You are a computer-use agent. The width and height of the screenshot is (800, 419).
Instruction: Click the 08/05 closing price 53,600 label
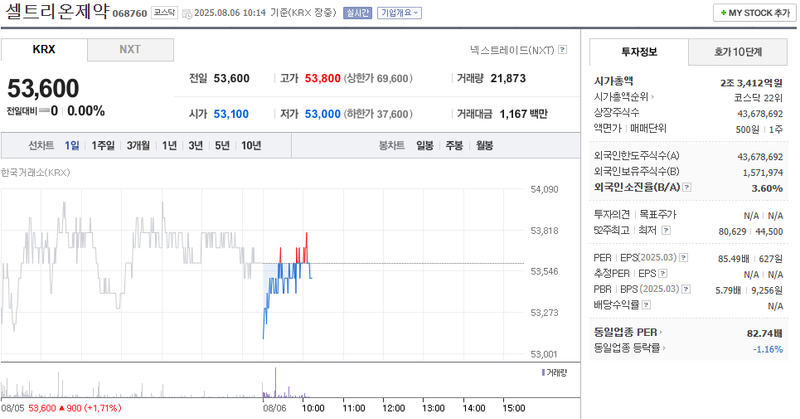42,408
